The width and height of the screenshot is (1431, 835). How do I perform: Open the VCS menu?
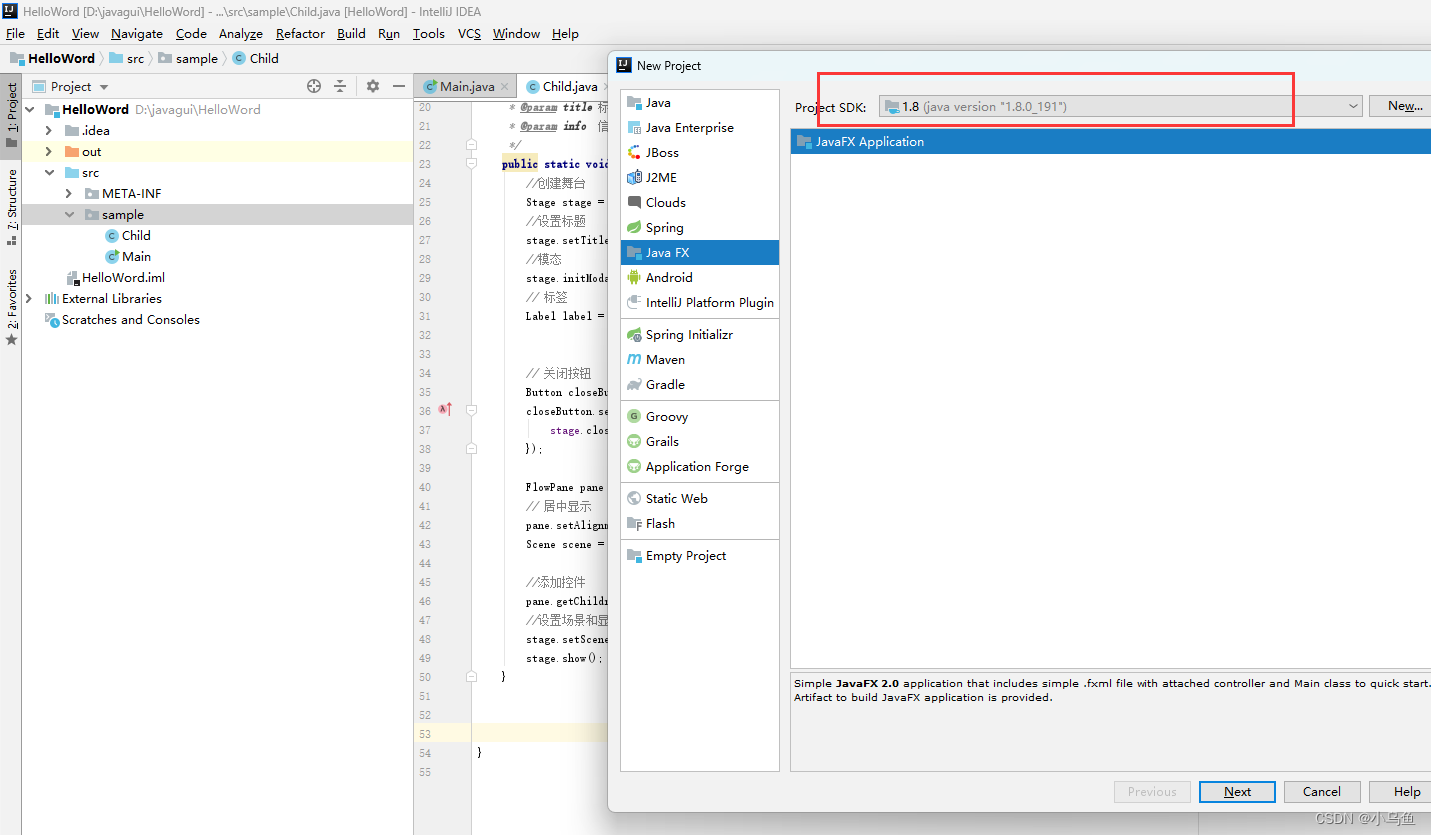pyautogui.click(x=469, y=33)
